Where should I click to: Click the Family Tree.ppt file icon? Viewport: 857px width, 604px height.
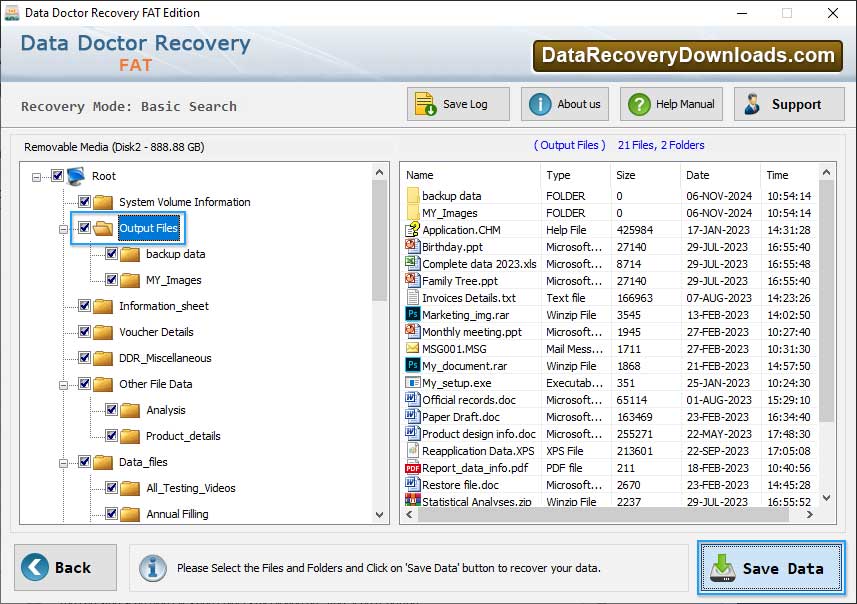pos(413,280)
